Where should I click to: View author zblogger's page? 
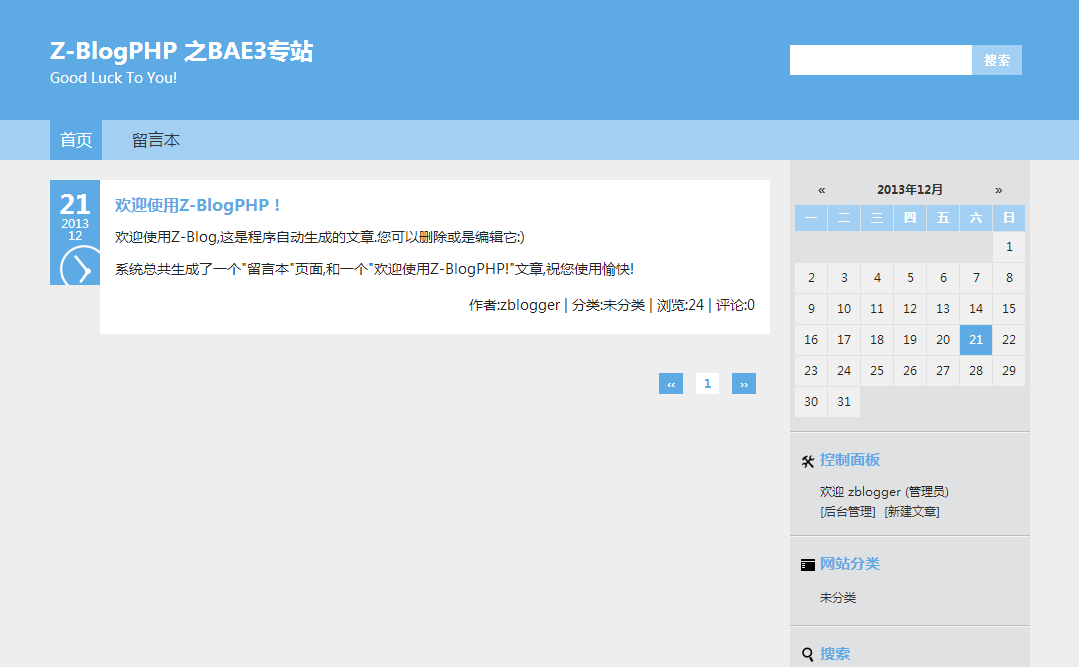click(529, 305)
